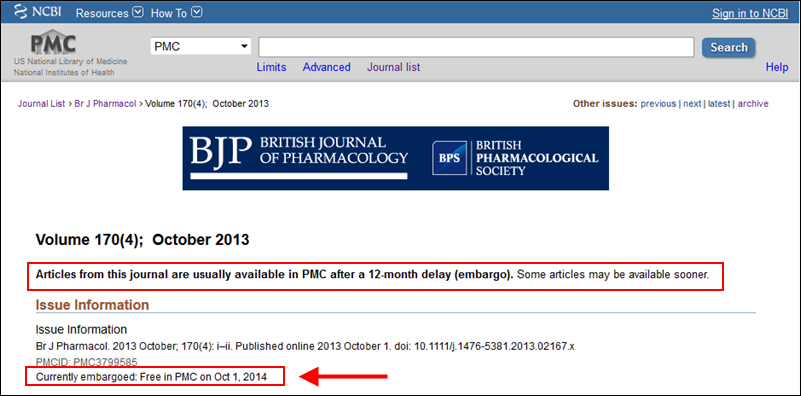Viewport: 801px width, 396px height.
Task: Click the Search button
Action: click(728, 48)
